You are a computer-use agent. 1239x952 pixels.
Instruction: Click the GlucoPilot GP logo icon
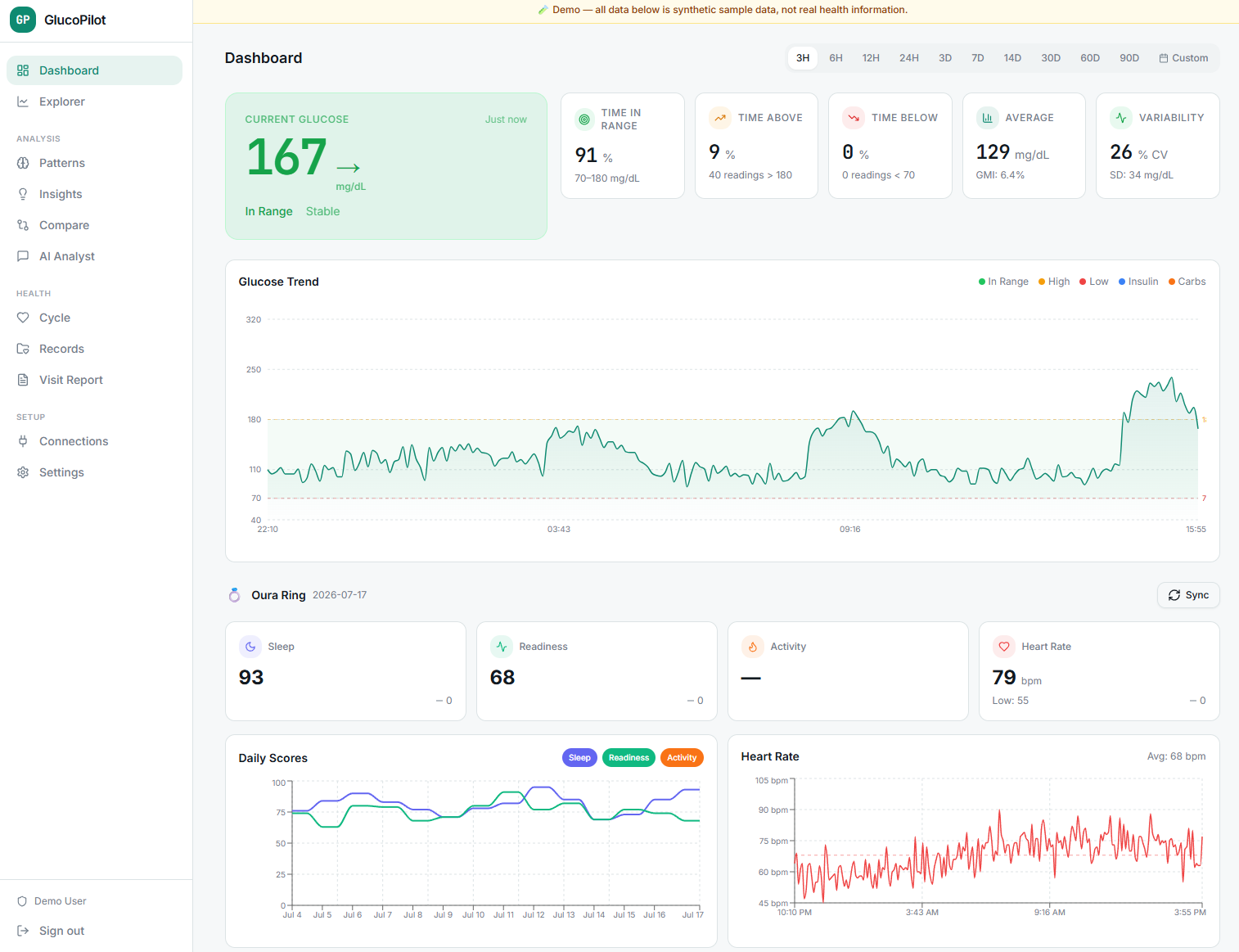[x=23, y=20]
